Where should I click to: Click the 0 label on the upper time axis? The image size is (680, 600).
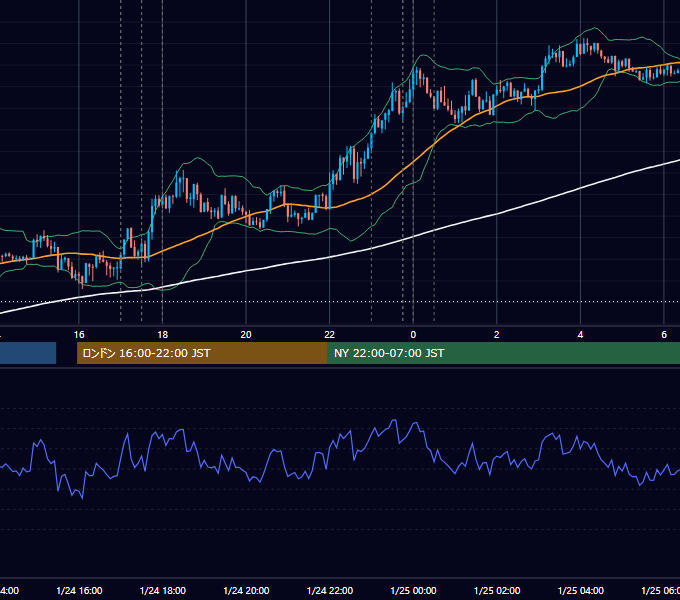[x=413, y=335]
